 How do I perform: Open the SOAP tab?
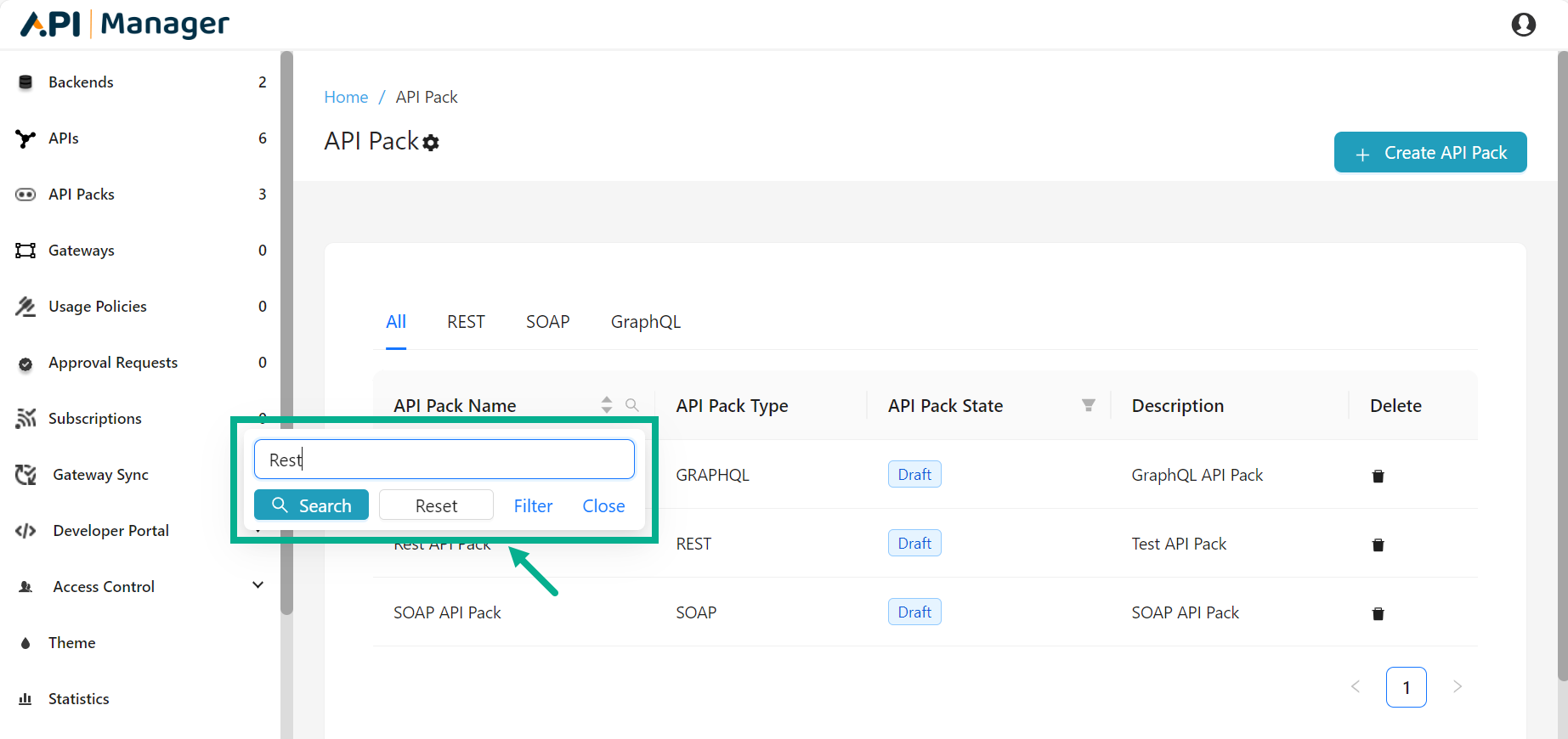[x=547, y=322]
